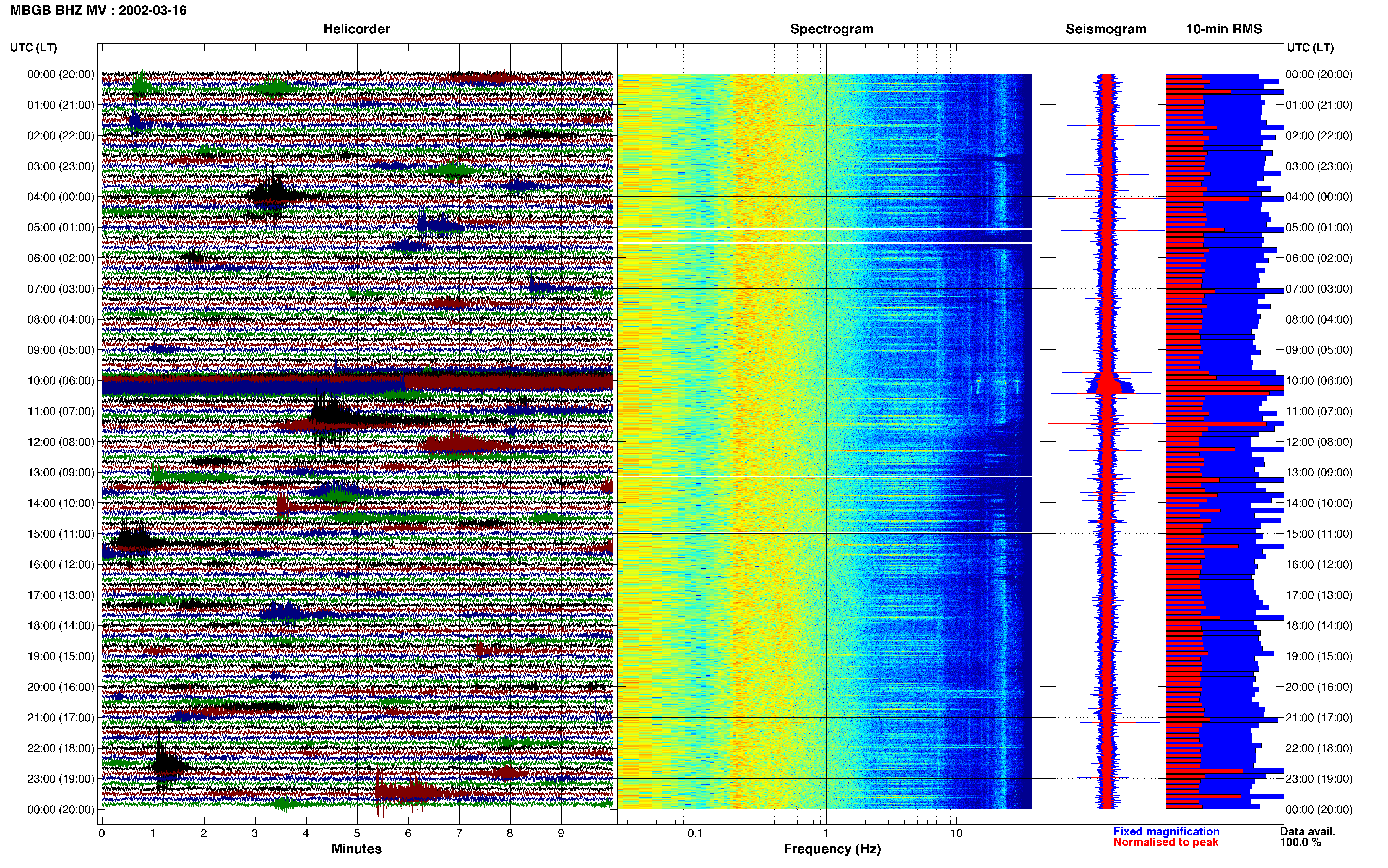Screen dimensions: 1388x868
Task: Click the left '00:00 (20:00)' label at top
Action: [61, 75]
